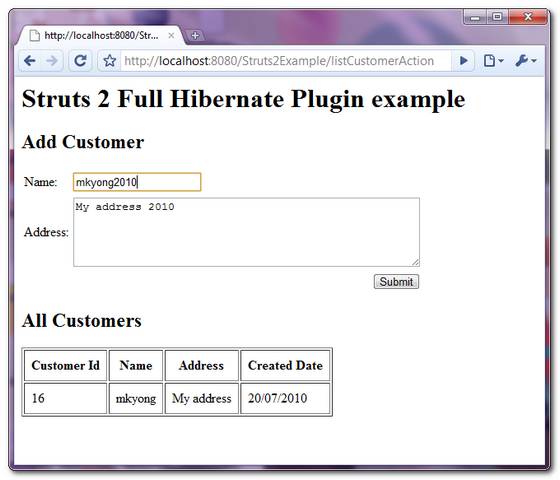Click the 'Customer Id' column header

(x=65, y=365)
